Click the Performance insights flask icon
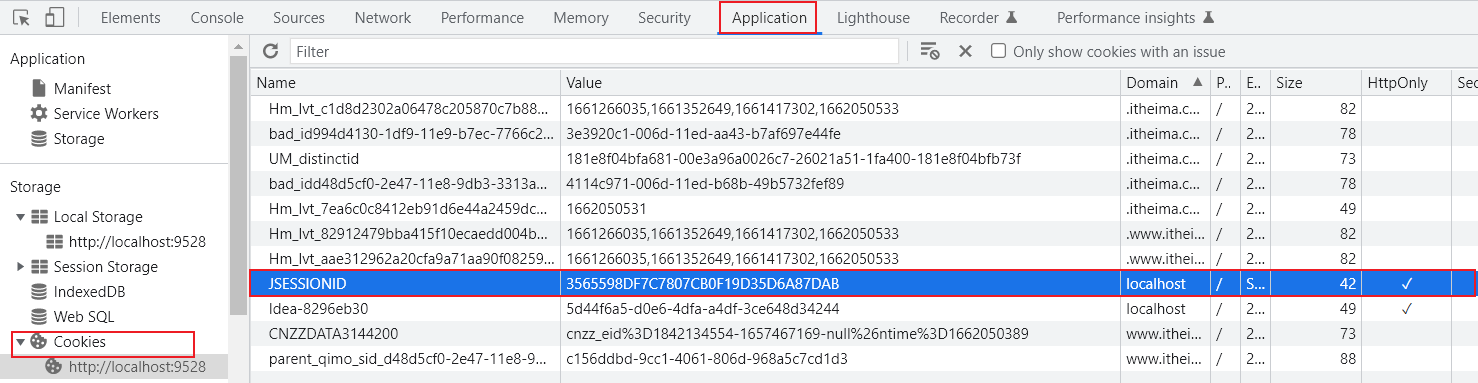The width and height of the screenshot is (1478, 383). coord(1208,18)
